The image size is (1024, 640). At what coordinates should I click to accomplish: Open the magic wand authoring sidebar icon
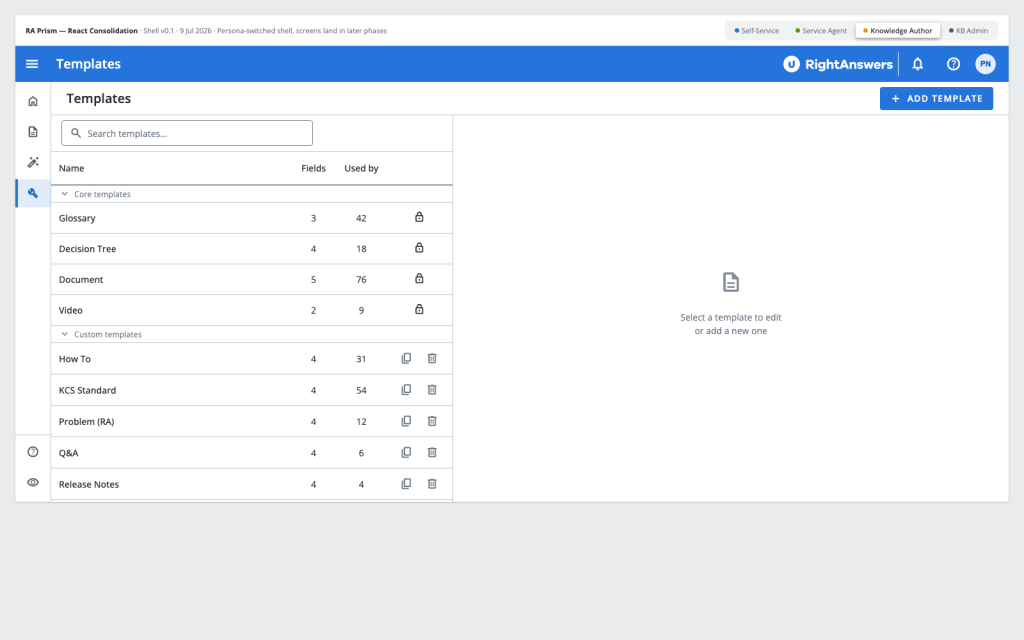33,162
